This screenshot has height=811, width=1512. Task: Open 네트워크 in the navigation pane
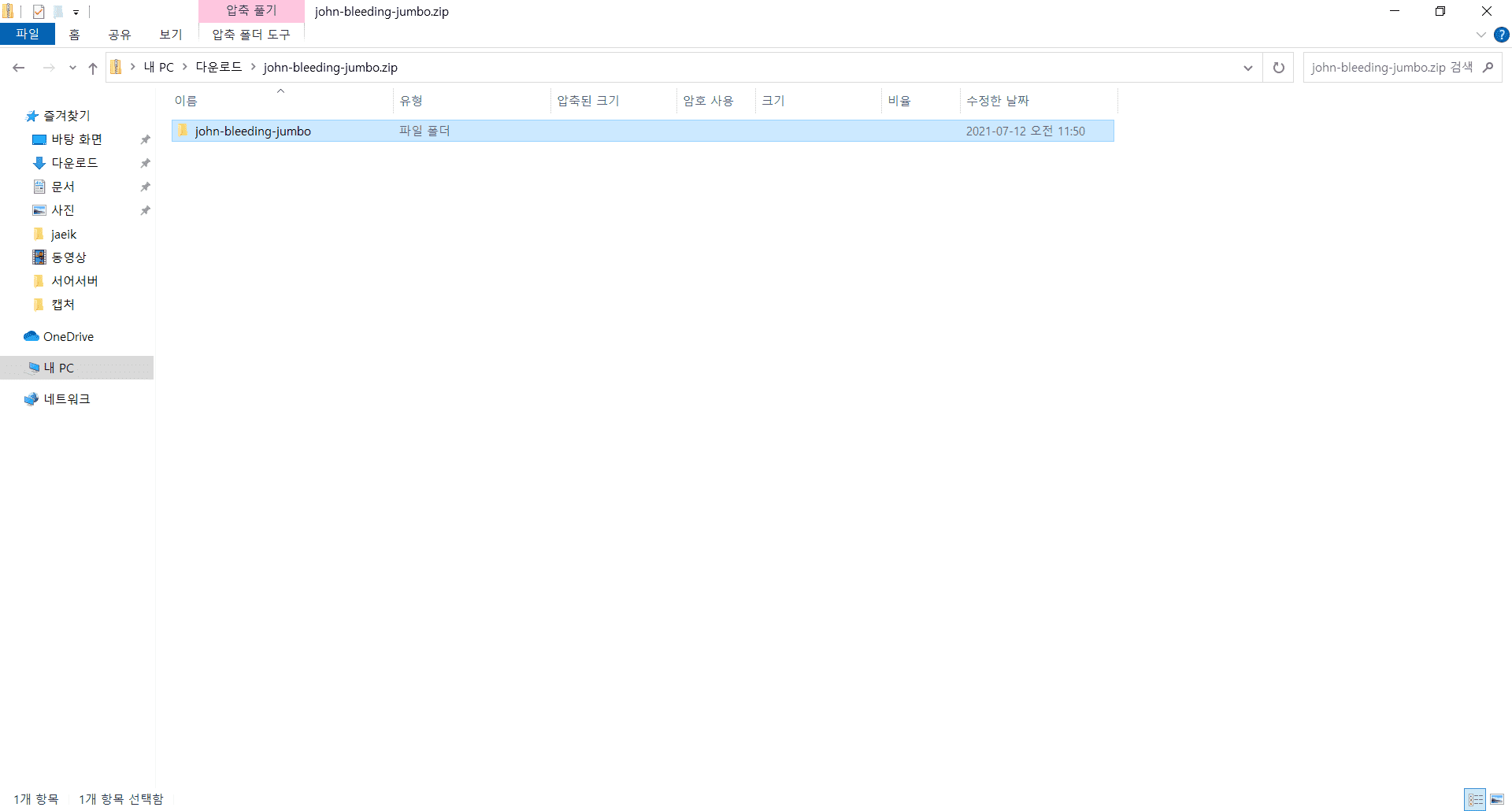tap(67, 399)
